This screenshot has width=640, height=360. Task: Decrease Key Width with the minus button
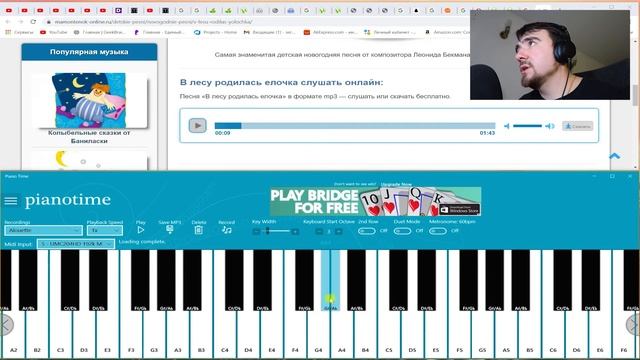tap(256, 232)
